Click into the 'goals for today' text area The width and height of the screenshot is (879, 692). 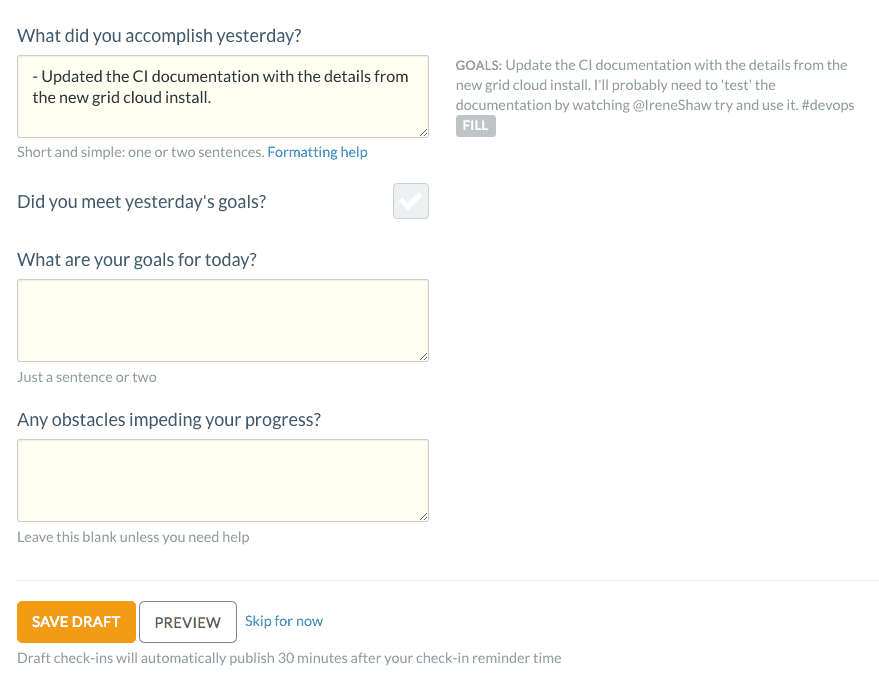coord(222,317)
